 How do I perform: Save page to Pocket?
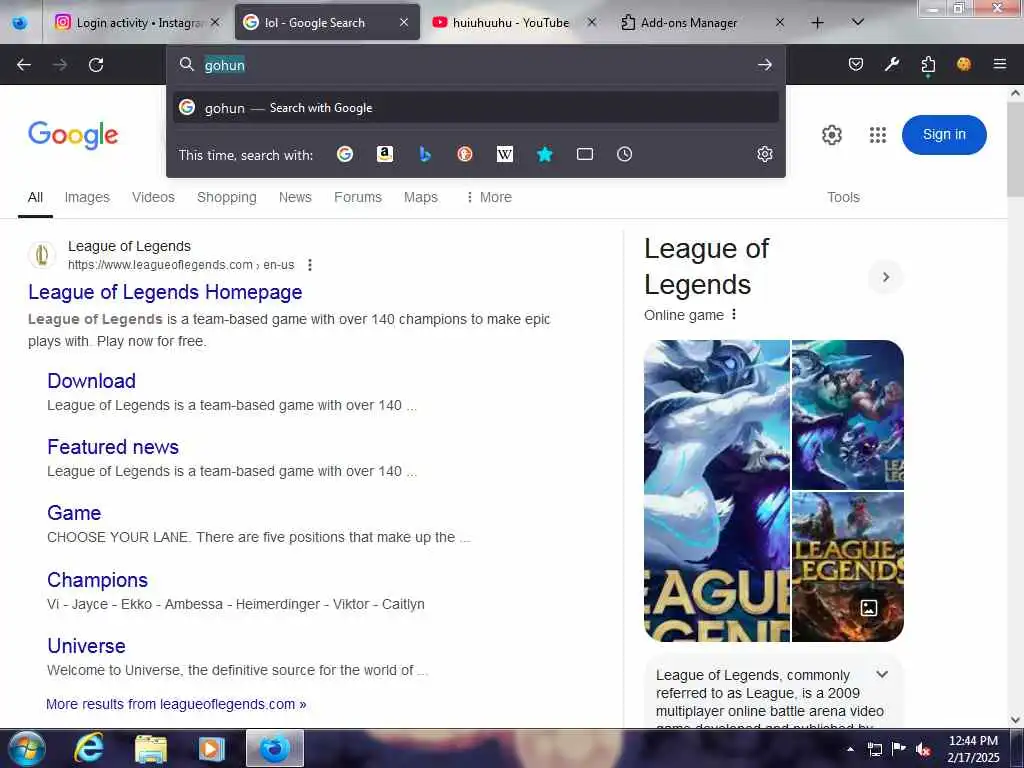pos(856,64)
